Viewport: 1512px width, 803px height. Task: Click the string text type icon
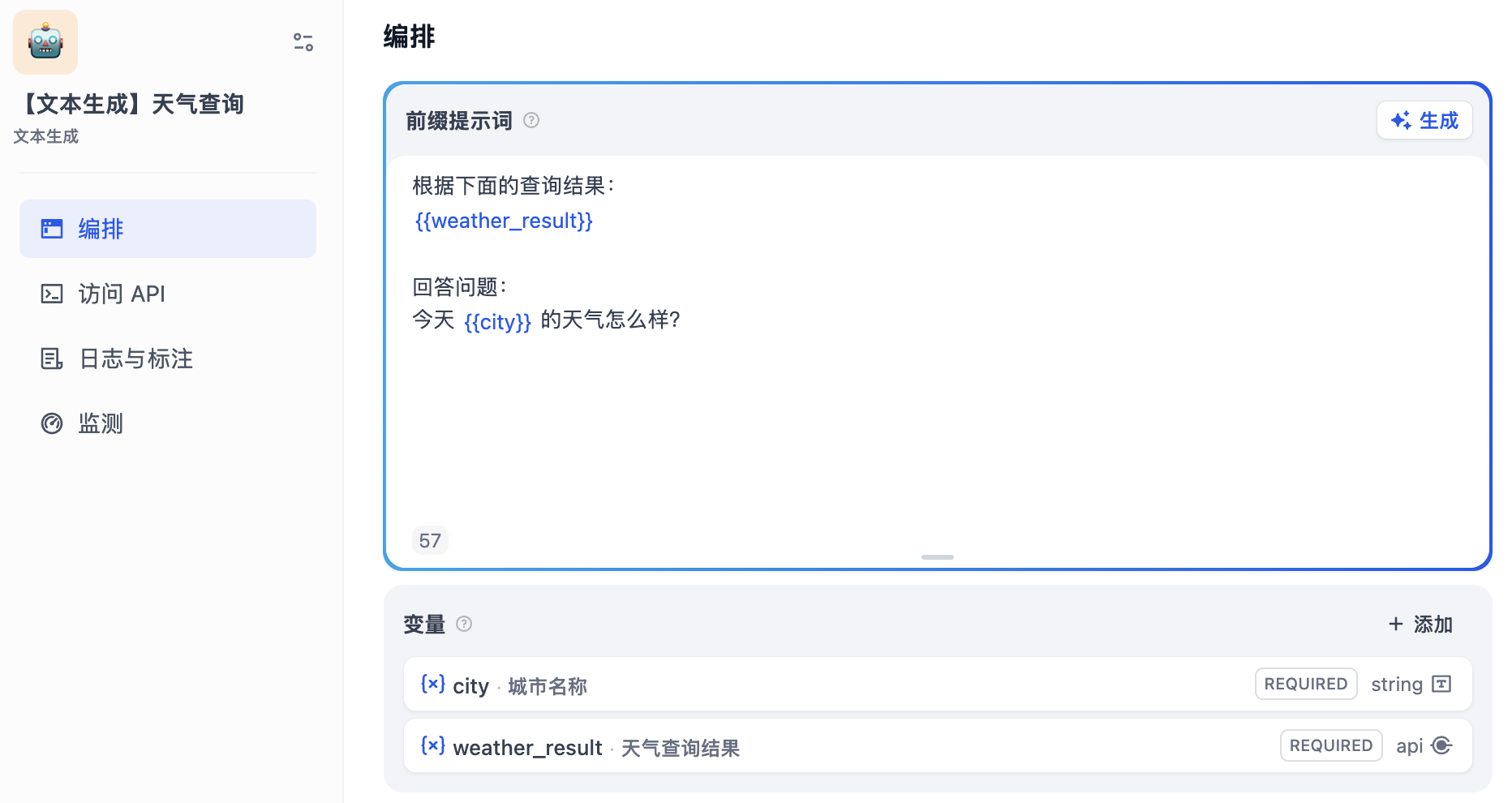(x=1441, y=684)
